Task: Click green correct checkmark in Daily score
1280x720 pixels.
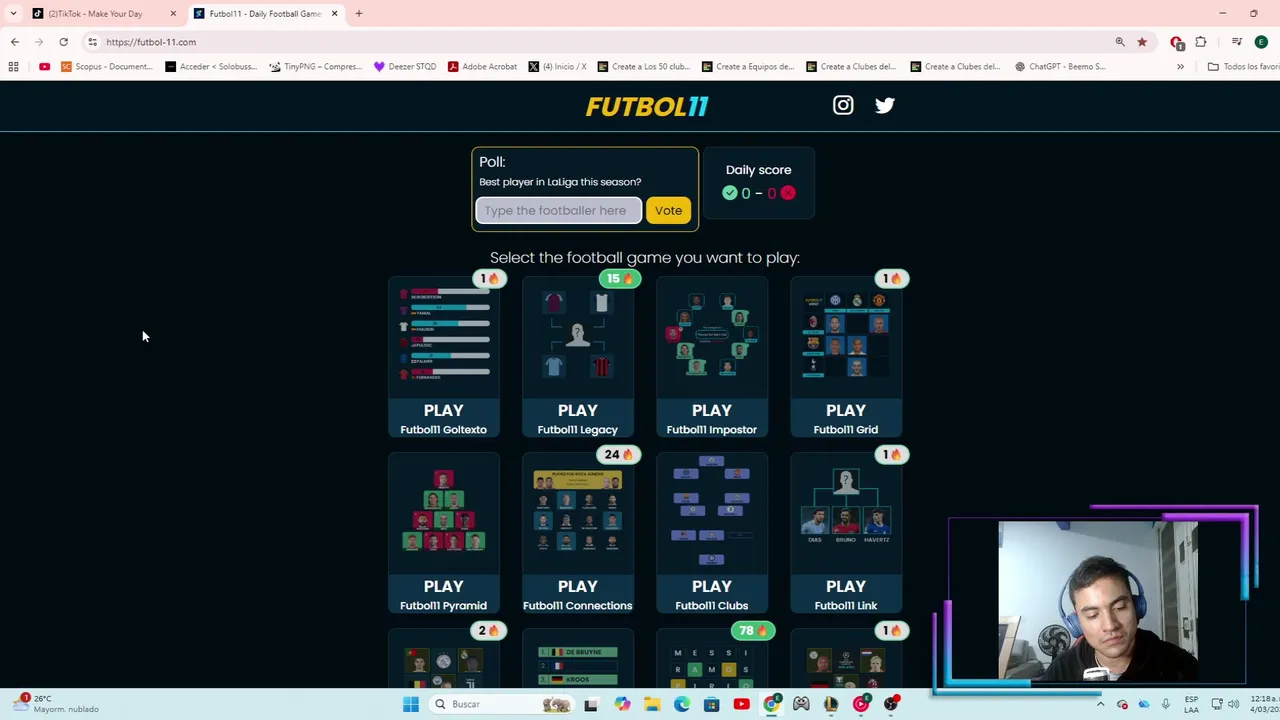Action: coord(729,193)
